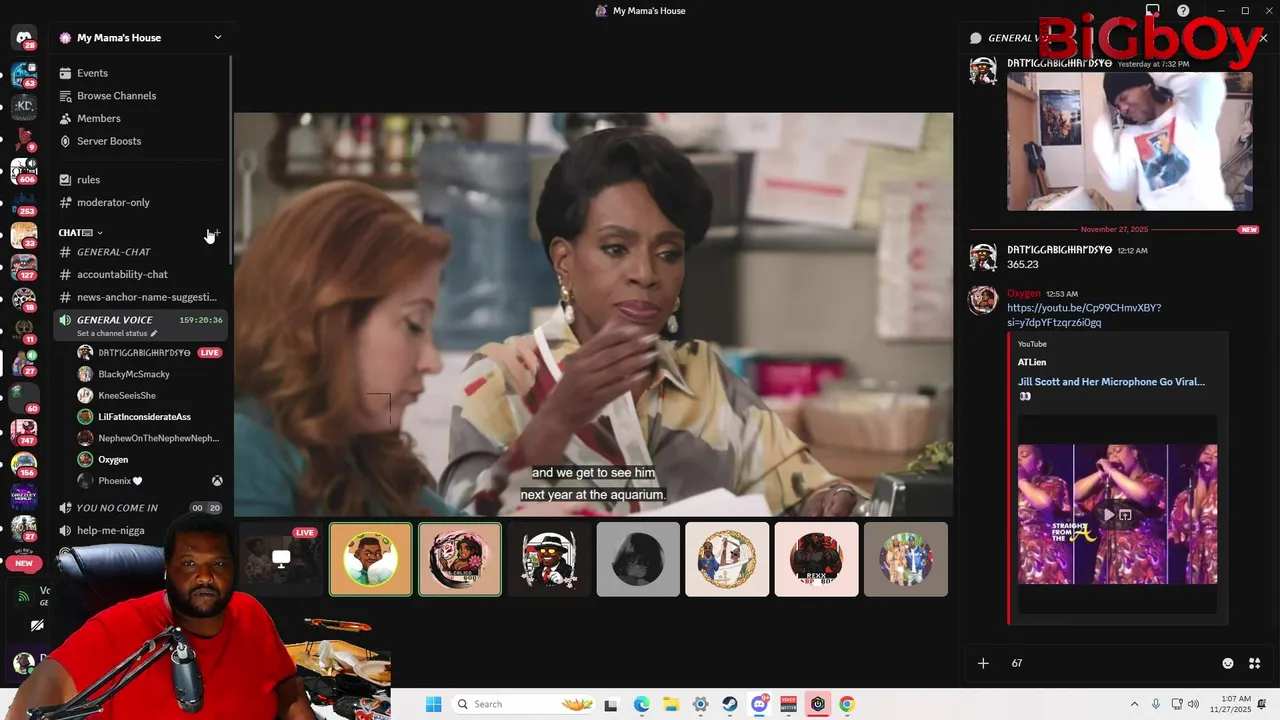Switch to Discord on the taskbar
This screenshot has width=1280, height=720.
coord(759,704)
